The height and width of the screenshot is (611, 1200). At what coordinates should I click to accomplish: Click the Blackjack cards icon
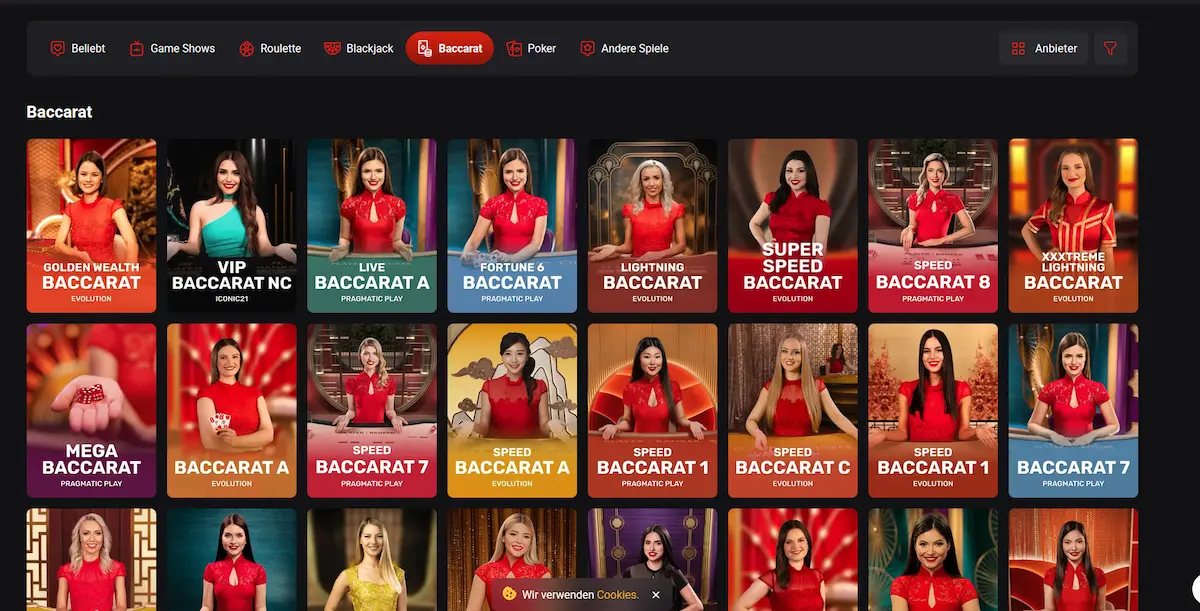point(332,48)
